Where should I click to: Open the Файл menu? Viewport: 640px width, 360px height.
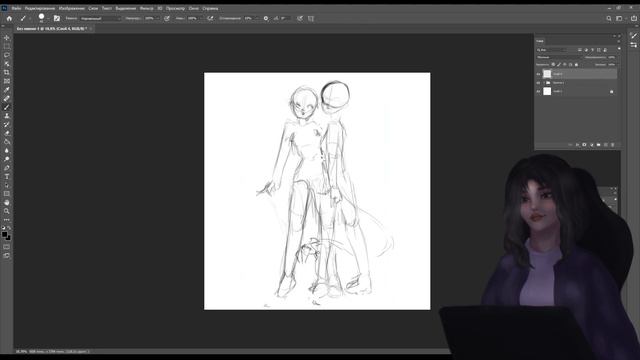[x=17, y=8]
